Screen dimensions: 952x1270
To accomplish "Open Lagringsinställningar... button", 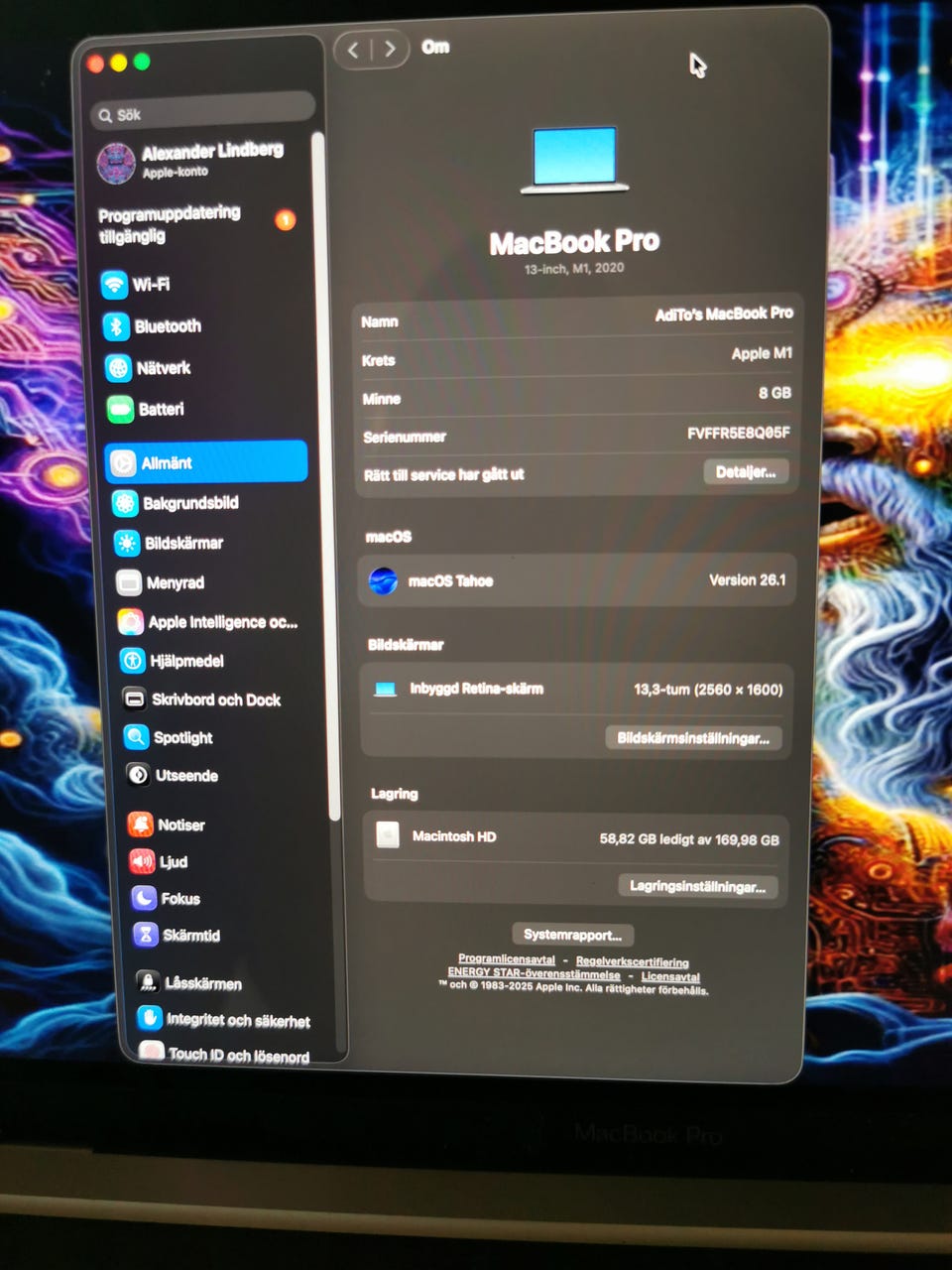I will (698, 886).
